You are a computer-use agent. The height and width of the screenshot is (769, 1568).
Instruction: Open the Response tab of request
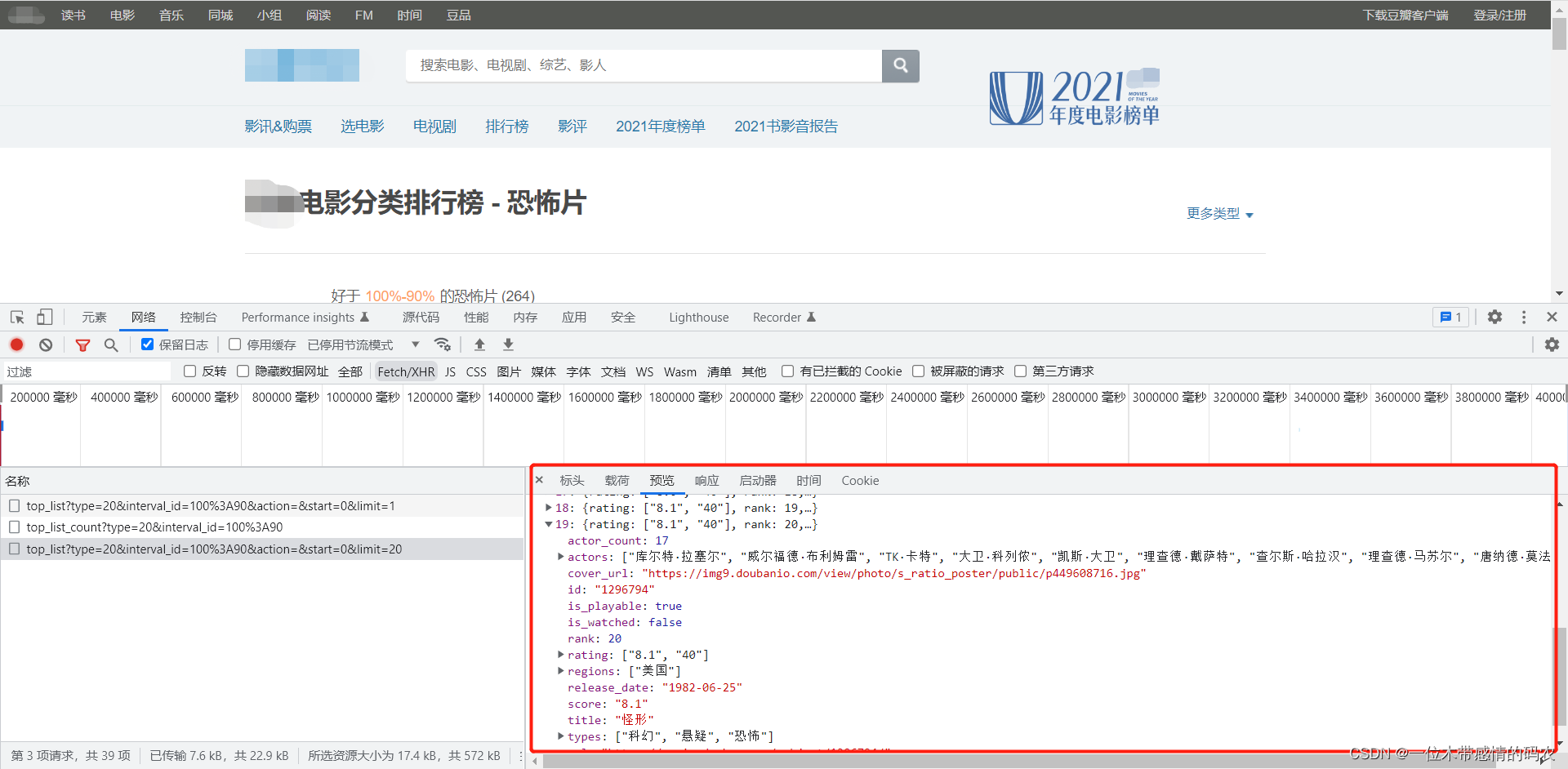(706, 481)
